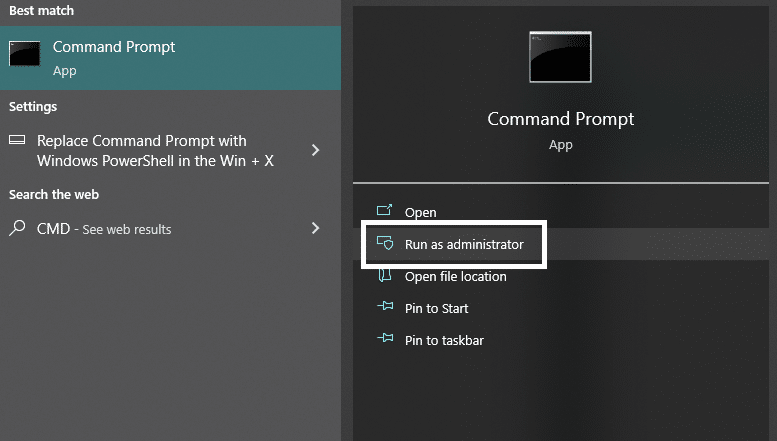This screenshot has width=777, height=441.
Task: Click the Open file location folder icon
Action: 385,275
